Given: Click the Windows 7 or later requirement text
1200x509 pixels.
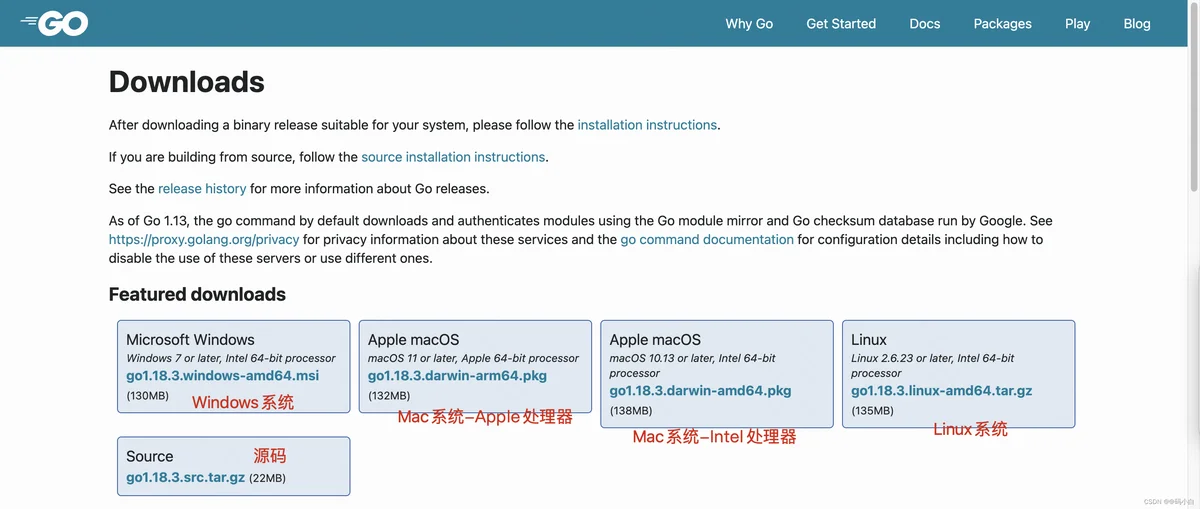Looking at the screenshot, I should pyautogui.click(x=231, y=358).
